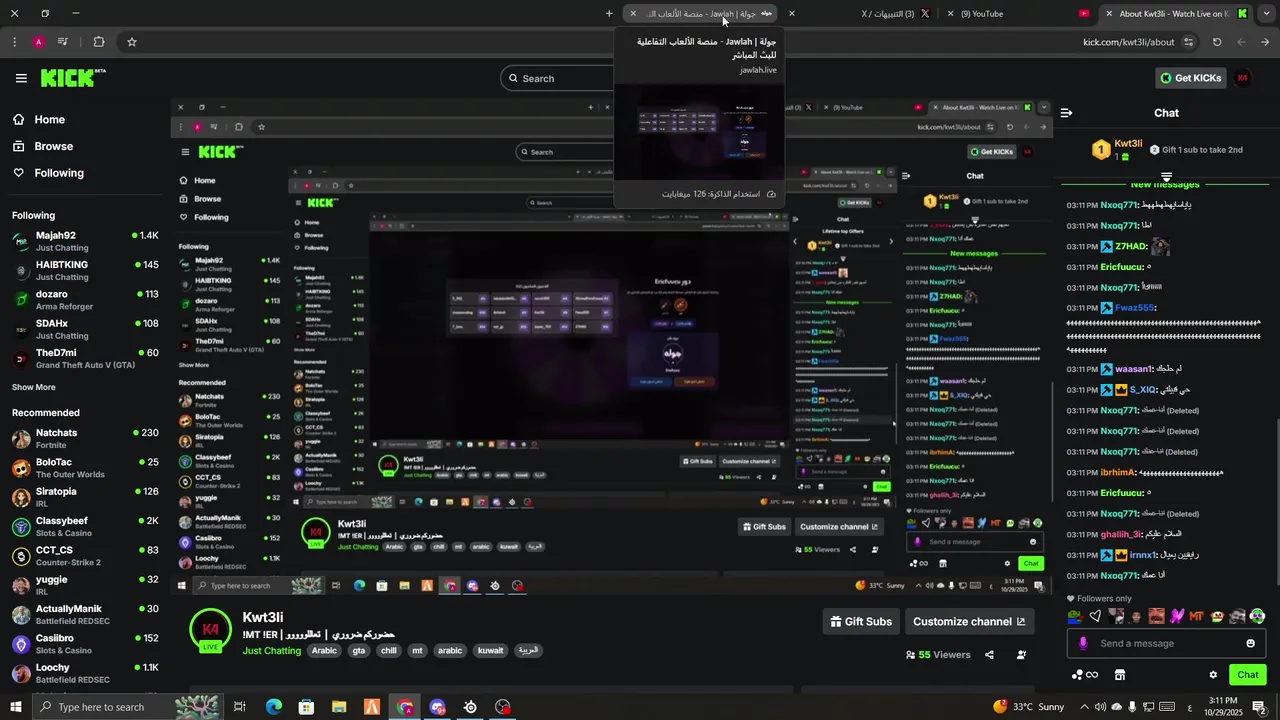This screenshot has height=720, width=1280.
Task: Open the Windows Start menu
Action: coord(16,707)
